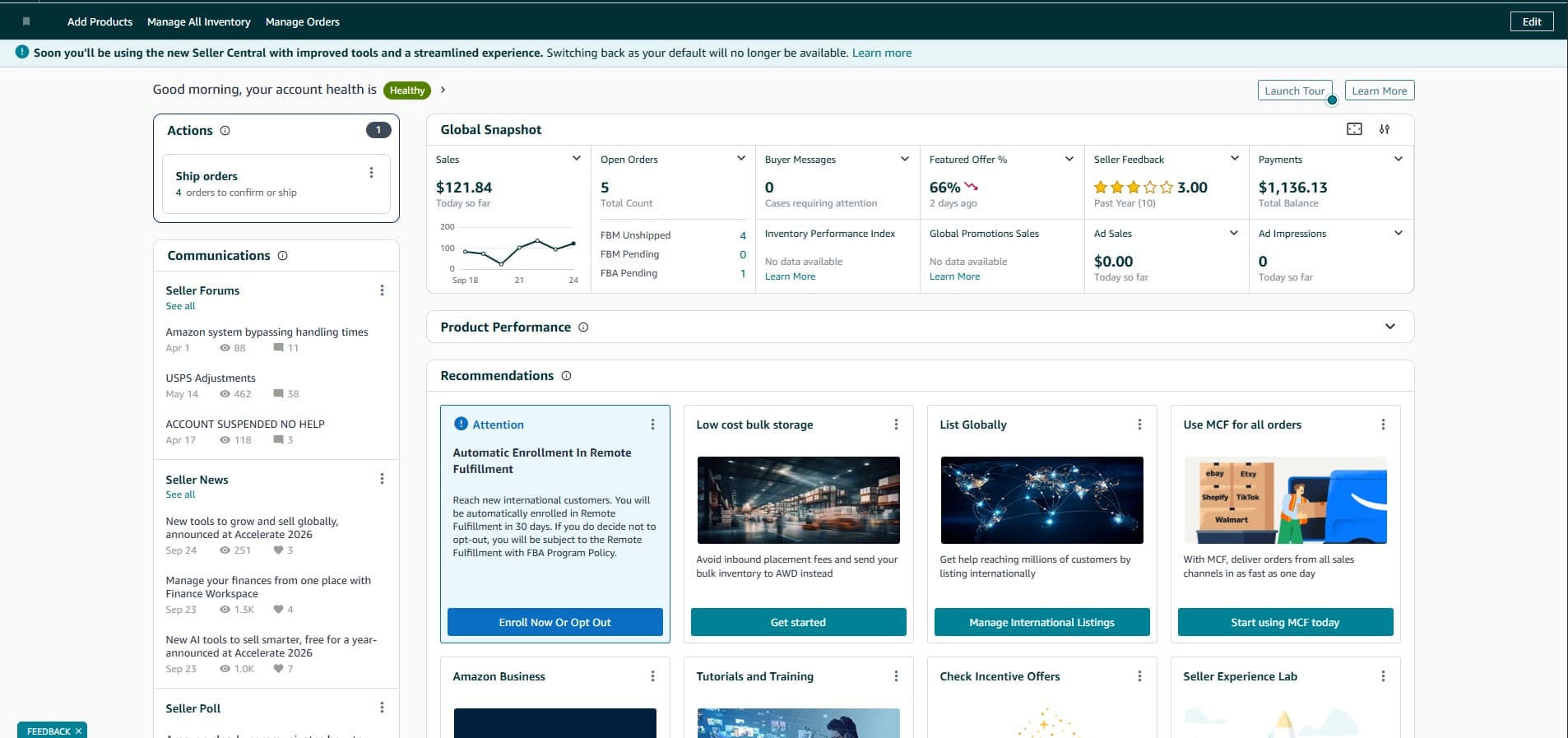
Task: Close the Feedback tab with X
Action: click(78, 731)
